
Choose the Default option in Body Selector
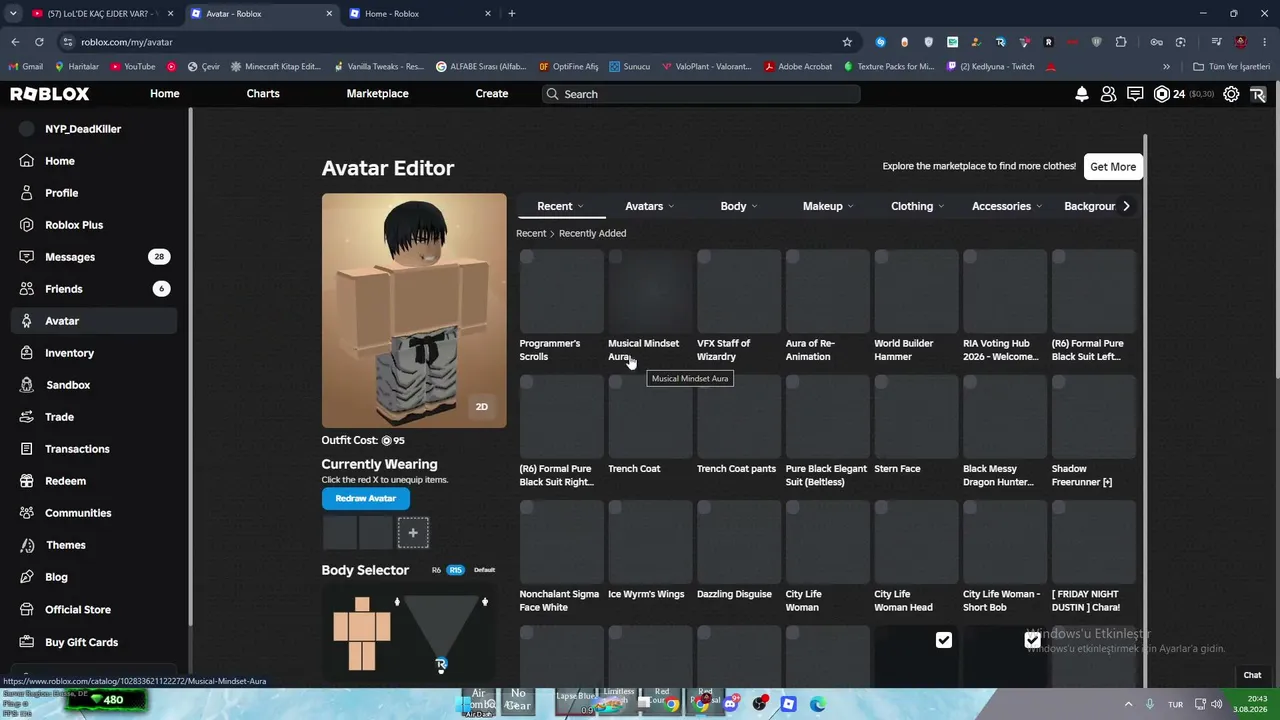coord(484,570)
